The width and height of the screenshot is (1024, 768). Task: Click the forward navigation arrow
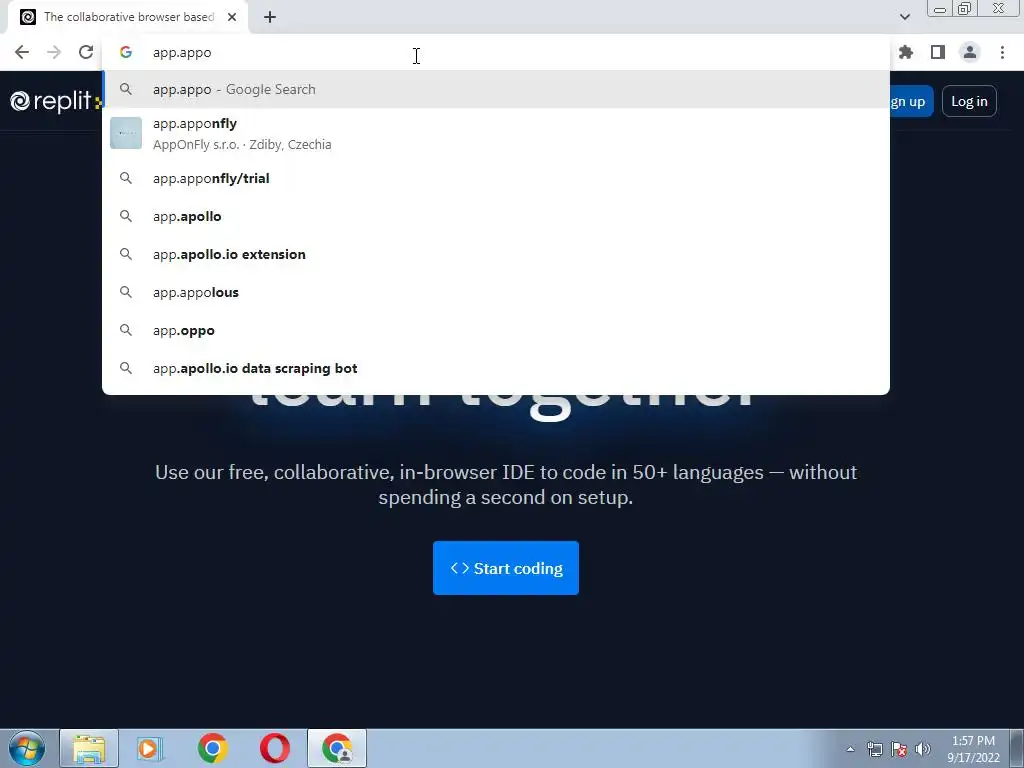(x=54, y=52)
